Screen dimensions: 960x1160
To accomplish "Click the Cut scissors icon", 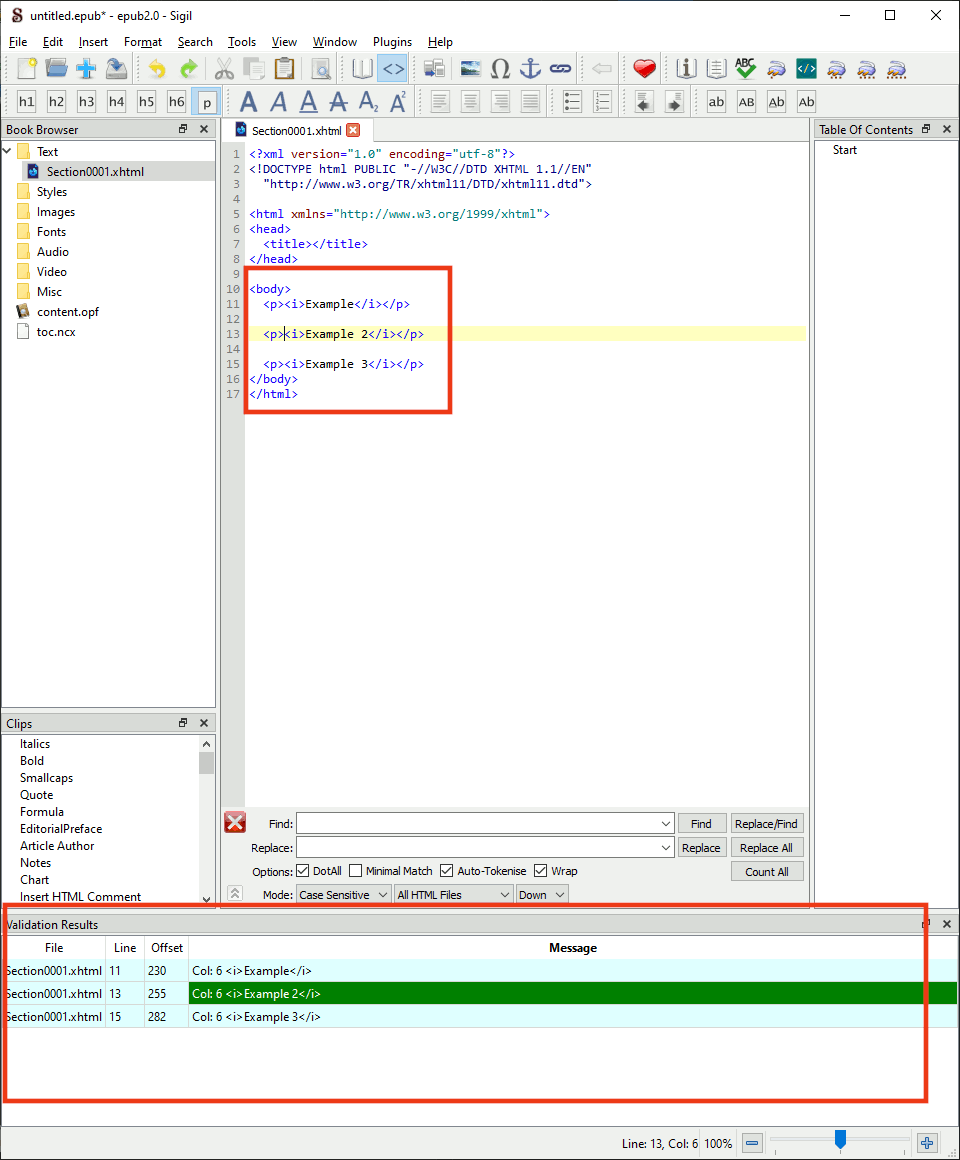I will tap(224, 69).
